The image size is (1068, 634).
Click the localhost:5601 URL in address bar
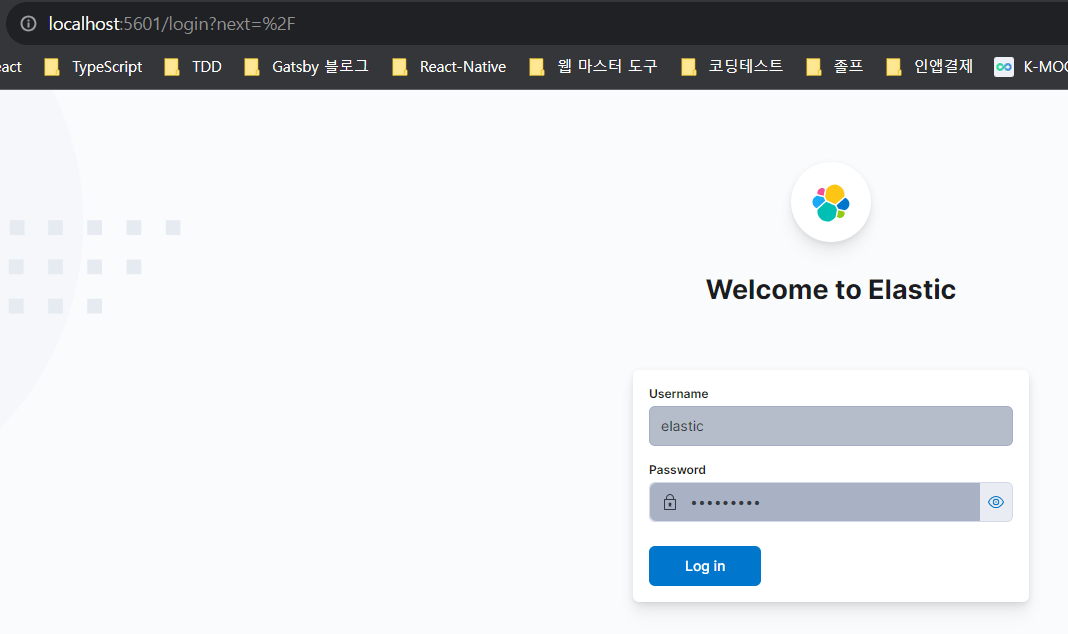coord(171,23)
